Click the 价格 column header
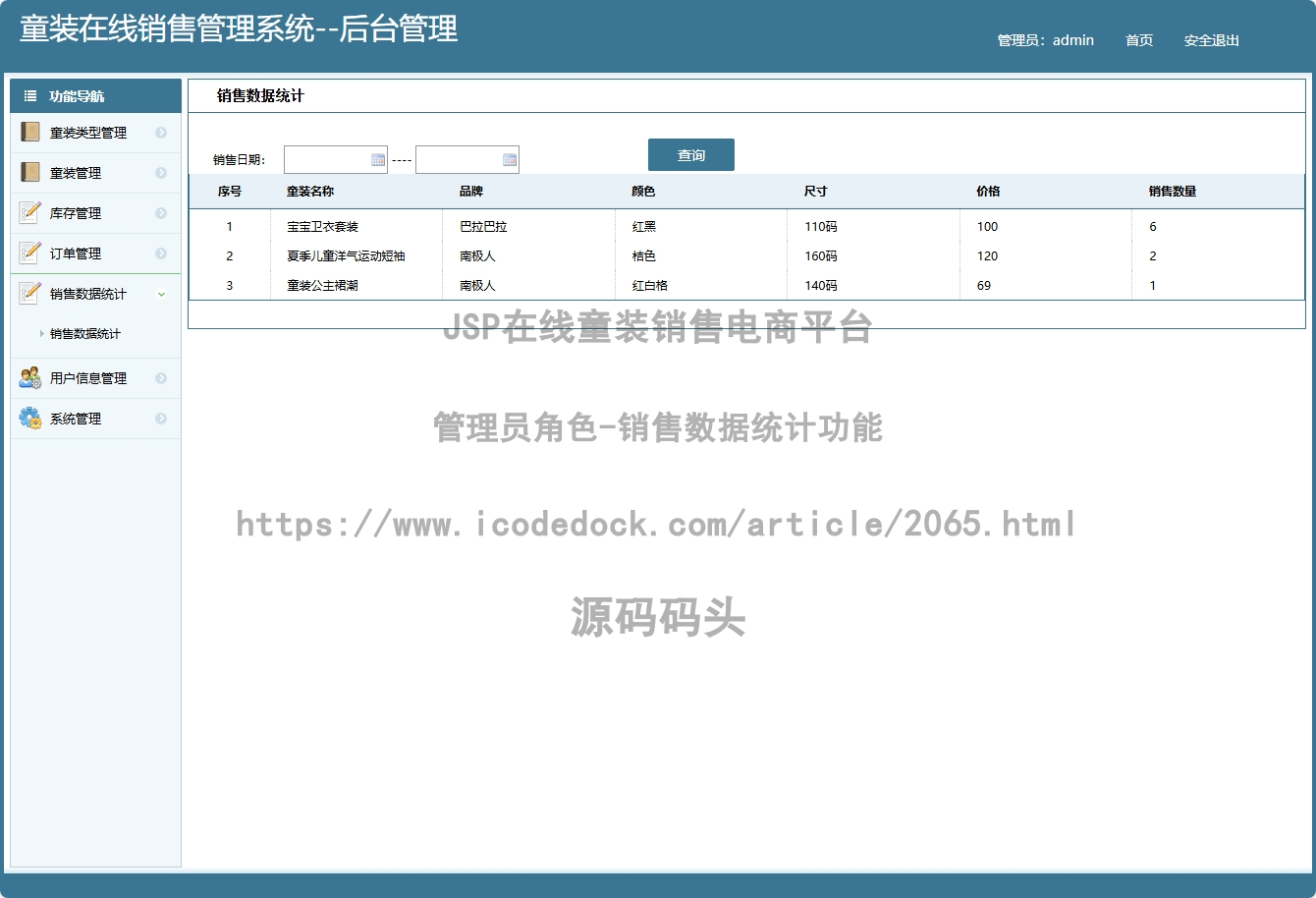This screenshot has width=1316, height=898. coord(988,192)
